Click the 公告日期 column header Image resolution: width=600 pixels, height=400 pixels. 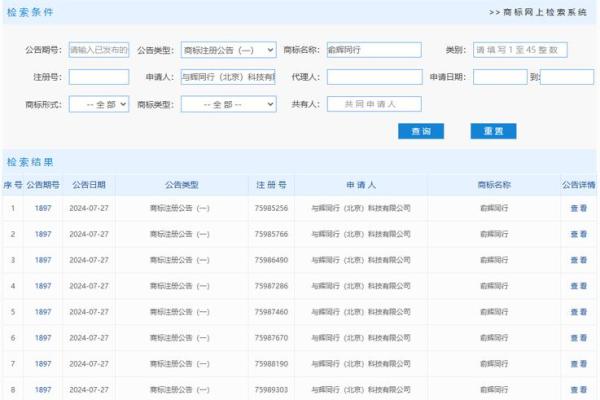click(x=89, y=185)
